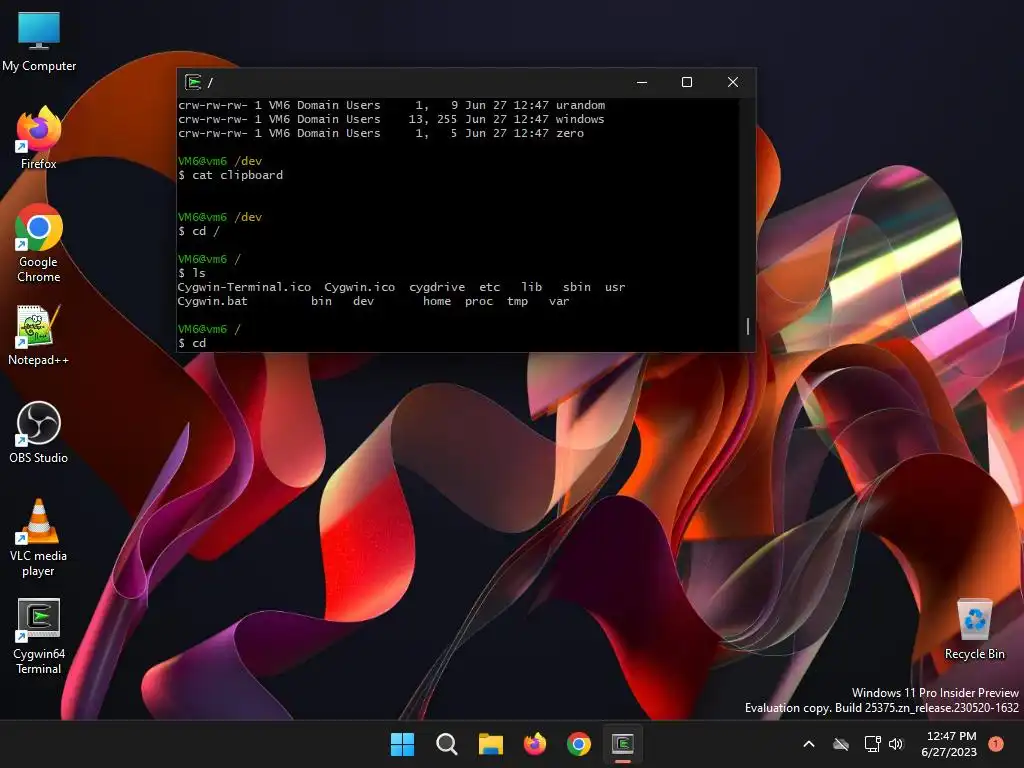1024x768 pixels.
Task: Minimize the Cygwin terminal window
Action: point(642,82)
